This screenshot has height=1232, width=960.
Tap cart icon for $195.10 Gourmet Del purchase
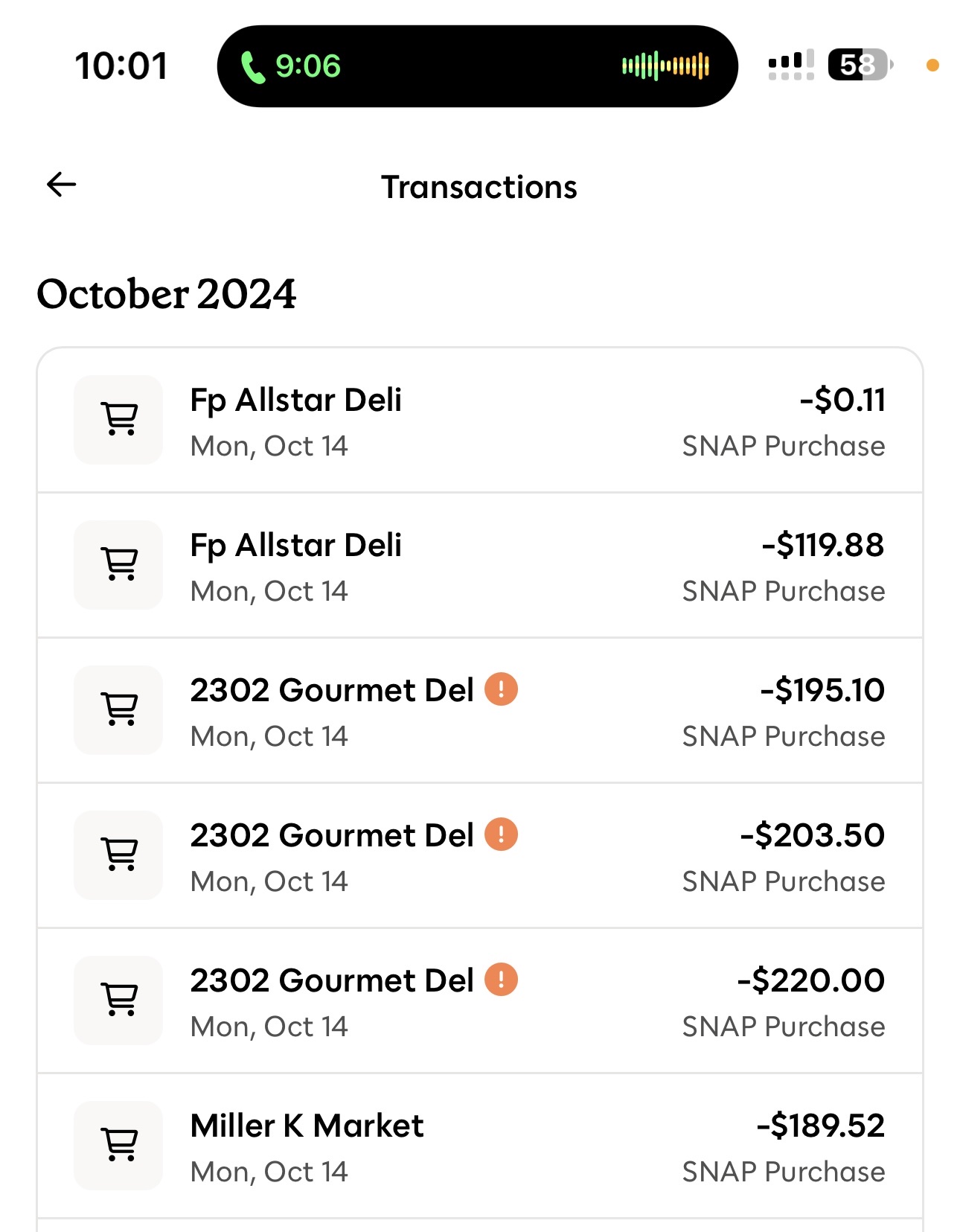118,709
